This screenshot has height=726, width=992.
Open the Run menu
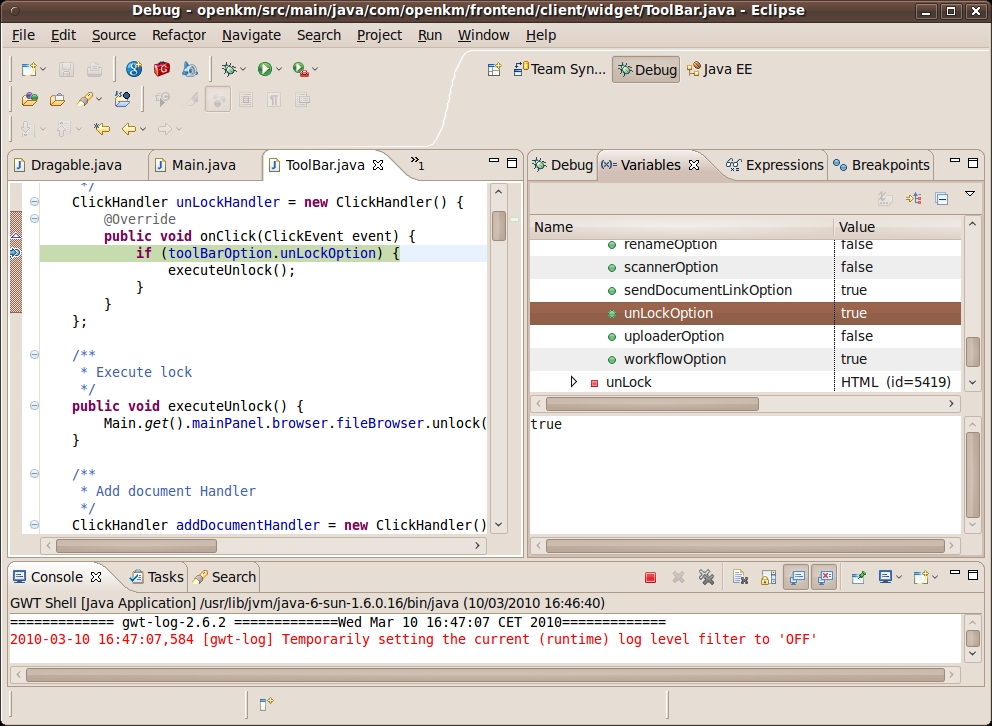tap(430, 35)
